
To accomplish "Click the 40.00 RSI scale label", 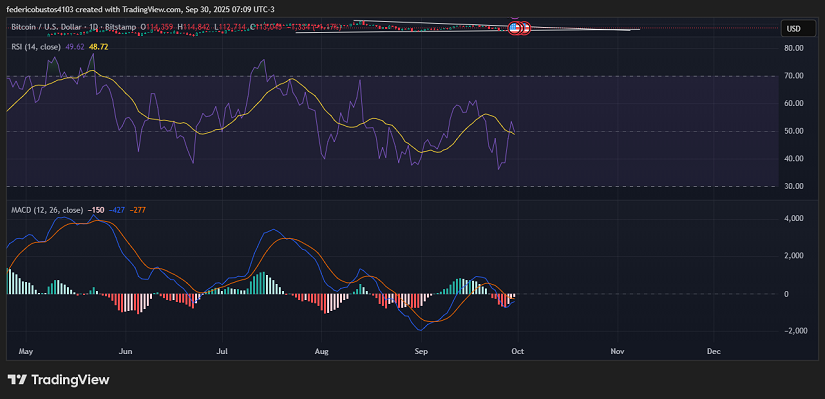I will [793, 158].
